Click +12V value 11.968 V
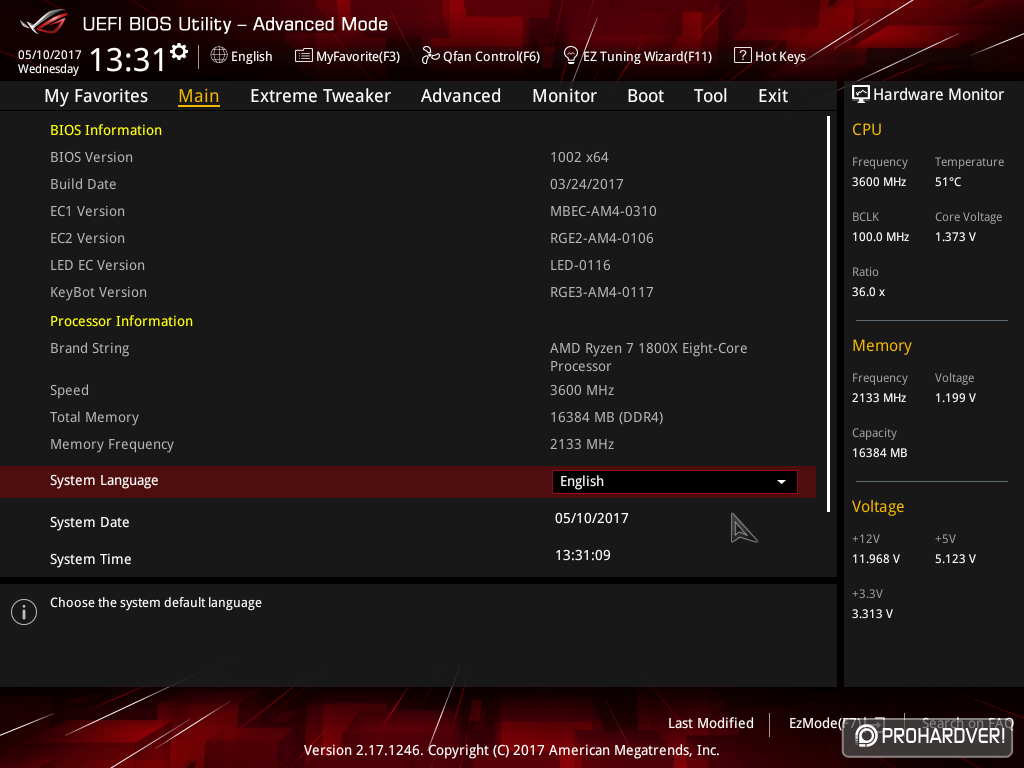This screenshot has height=768, width=1024. pyautogui.click(x=876, y=558)
